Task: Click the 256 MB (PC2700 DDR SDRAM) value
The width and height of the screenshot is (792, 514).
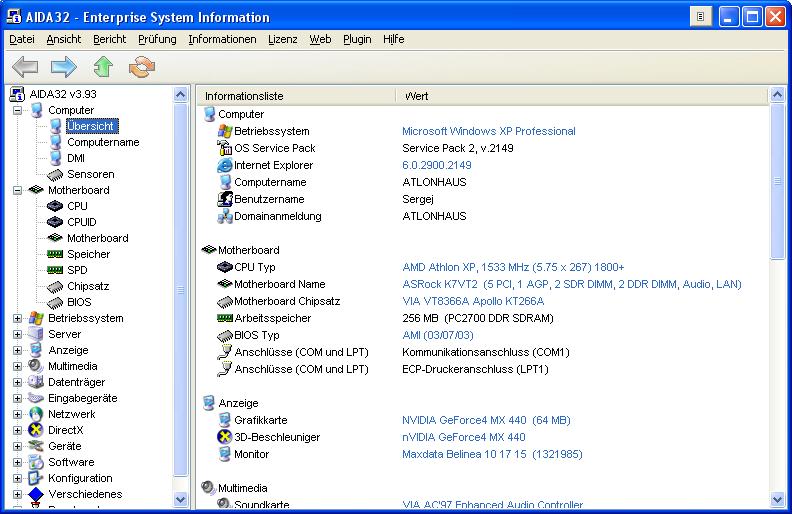Action: tap(478, 318)
